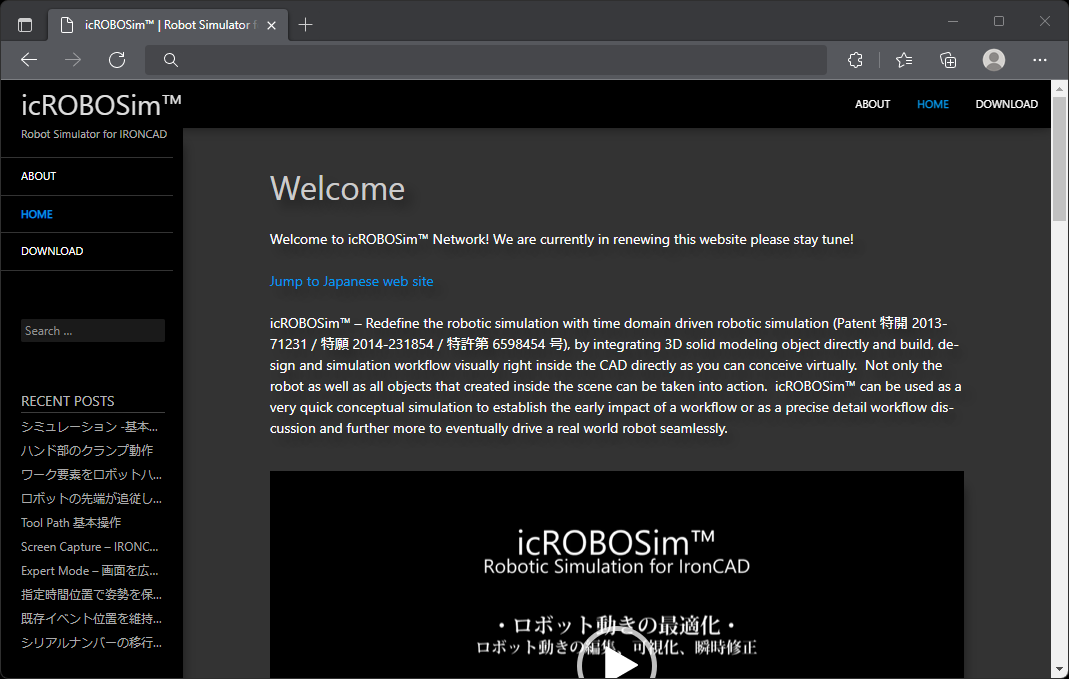Open the browser Extensions icon
Image resolution: width=1069 pixels, height=679 pixels.
[x=855, y=60]
